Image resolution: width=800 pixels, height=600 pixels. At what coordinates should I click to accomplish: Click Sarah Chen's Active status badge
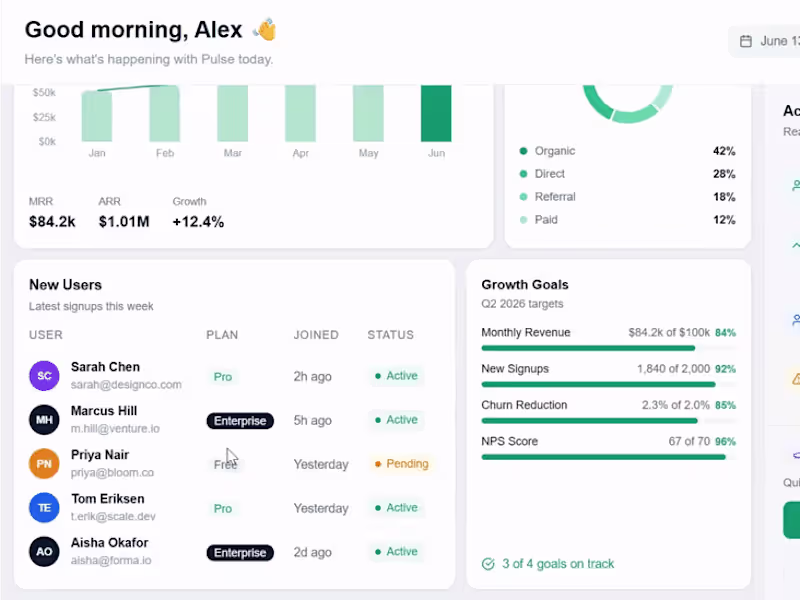(x=396, y=376)
